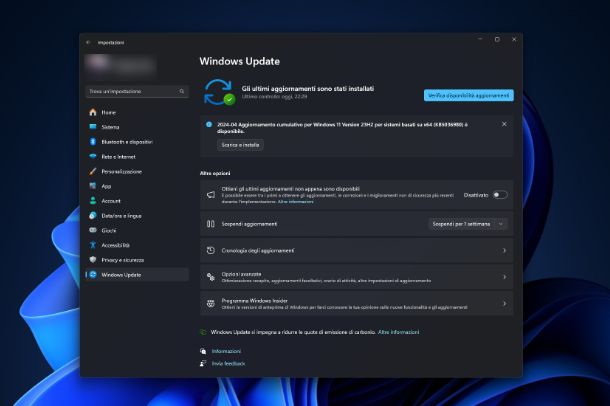The height and width of the screenshot is (406, 610).
Task: Select Privacy e sicurezza in sidebar
Action: pos(137,260)
